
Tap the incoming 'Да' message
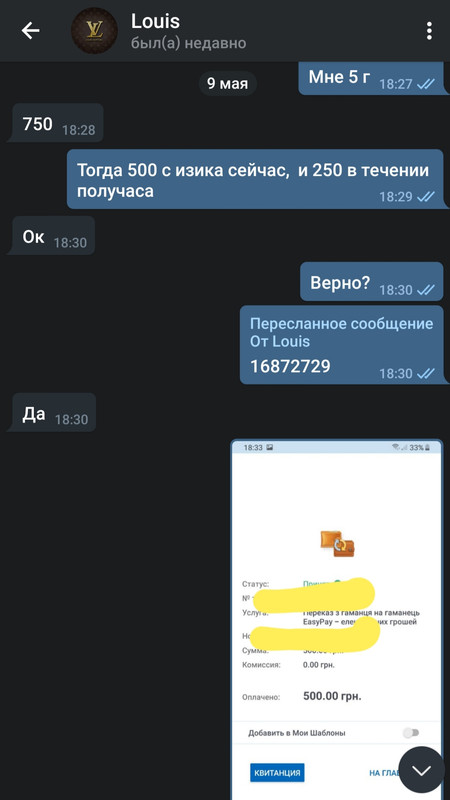51,412
